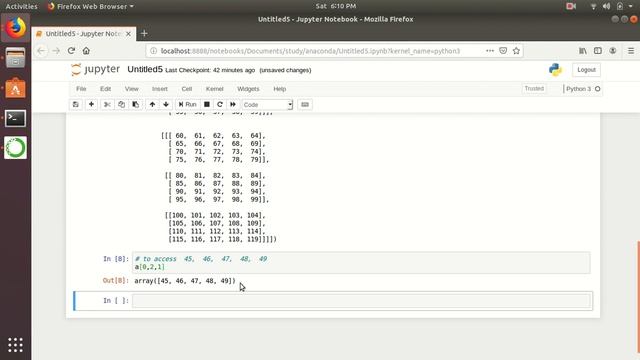Image resolution: width=640 pixels, height=360 pixels.
Task: Show Applications grid in the dock
Action: (16, 345)
